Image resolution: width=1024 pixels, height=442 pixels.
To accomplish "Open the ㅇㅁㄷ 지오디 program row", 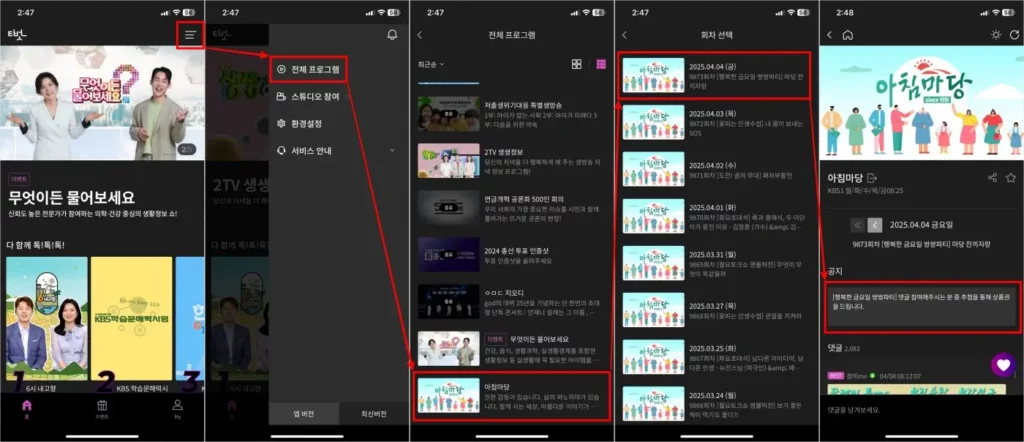I will (x=512, y=302).
